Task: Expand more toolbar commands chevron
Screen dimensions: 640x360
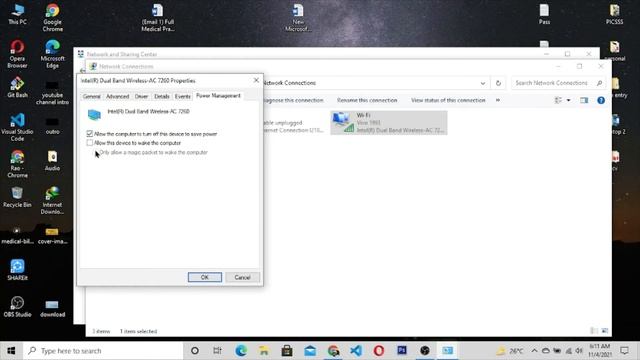Action: point(498,100)
